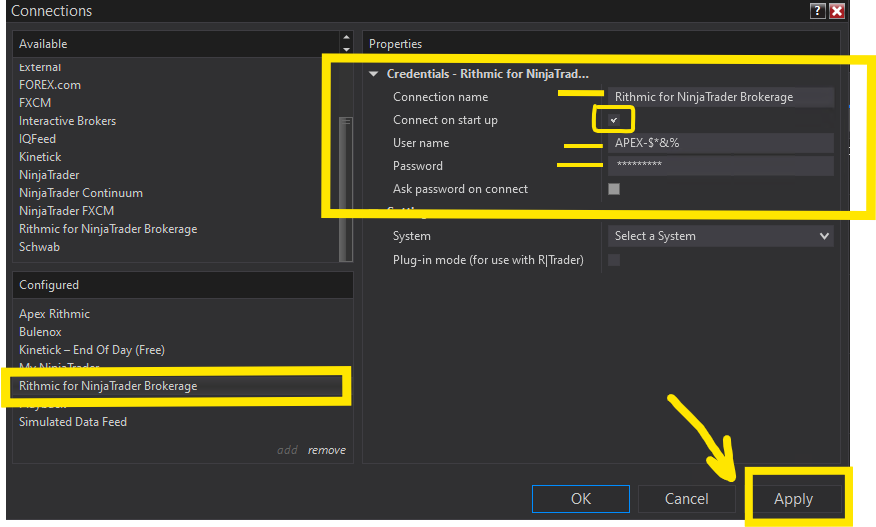The image size is (876, 527).
Task: Select IQFeed in Available list
Action: tap(37, 139)
